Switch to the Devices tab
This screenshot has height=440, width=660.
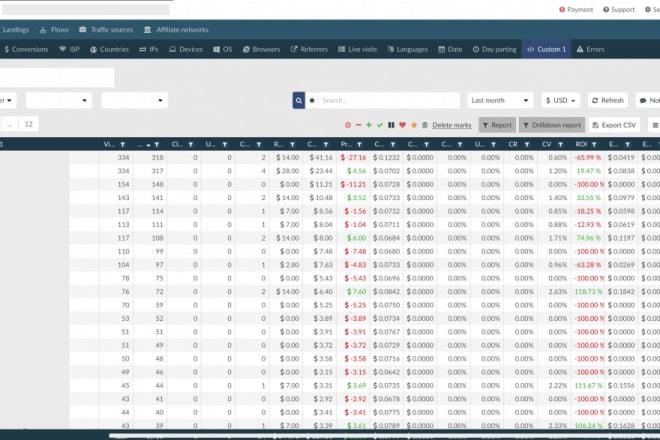(186, 49)
